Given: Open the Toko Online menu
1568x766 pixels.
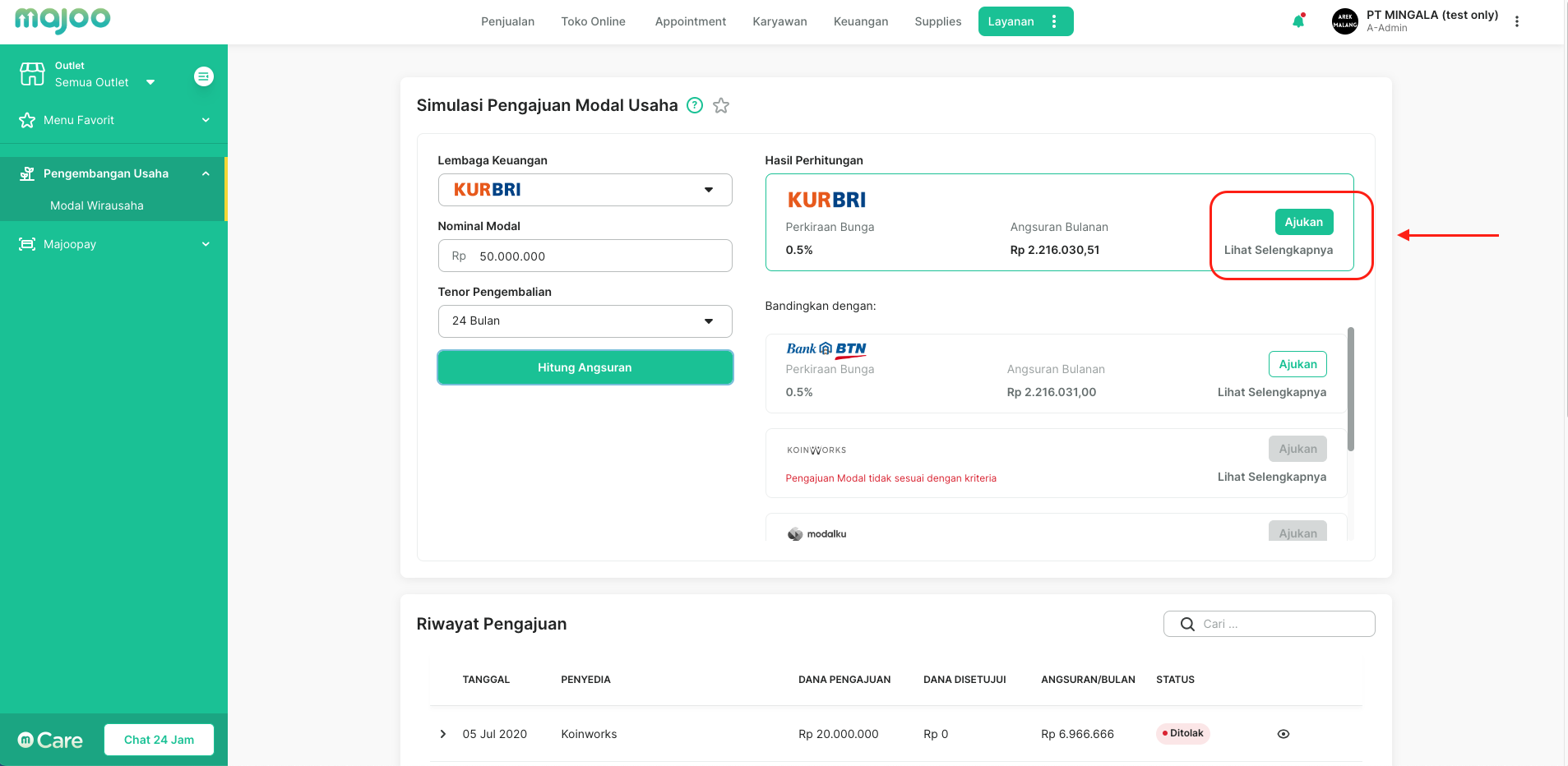Looking at the screenshot, I should pyautogui.click(x=593, y=21).
